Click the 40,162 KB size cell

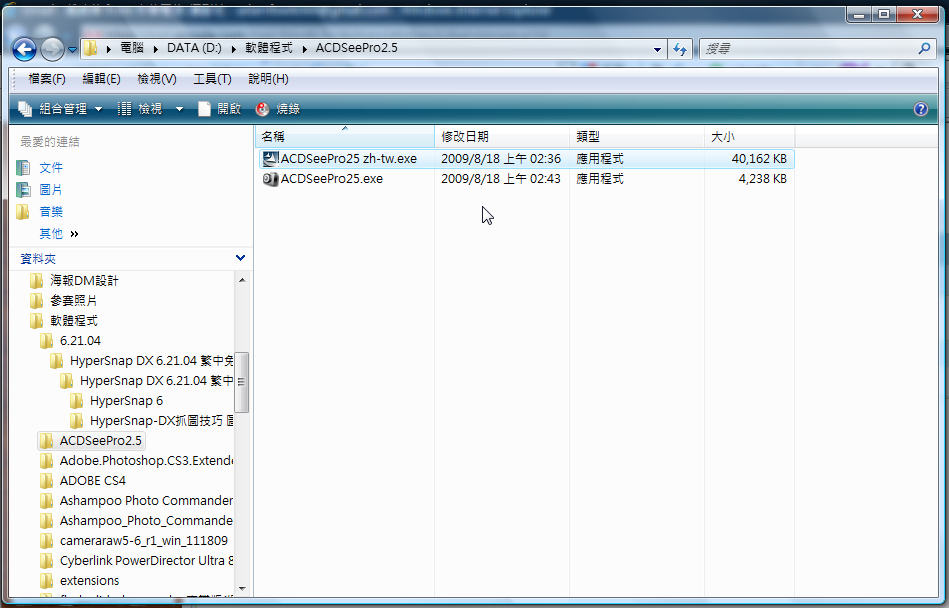759,159
